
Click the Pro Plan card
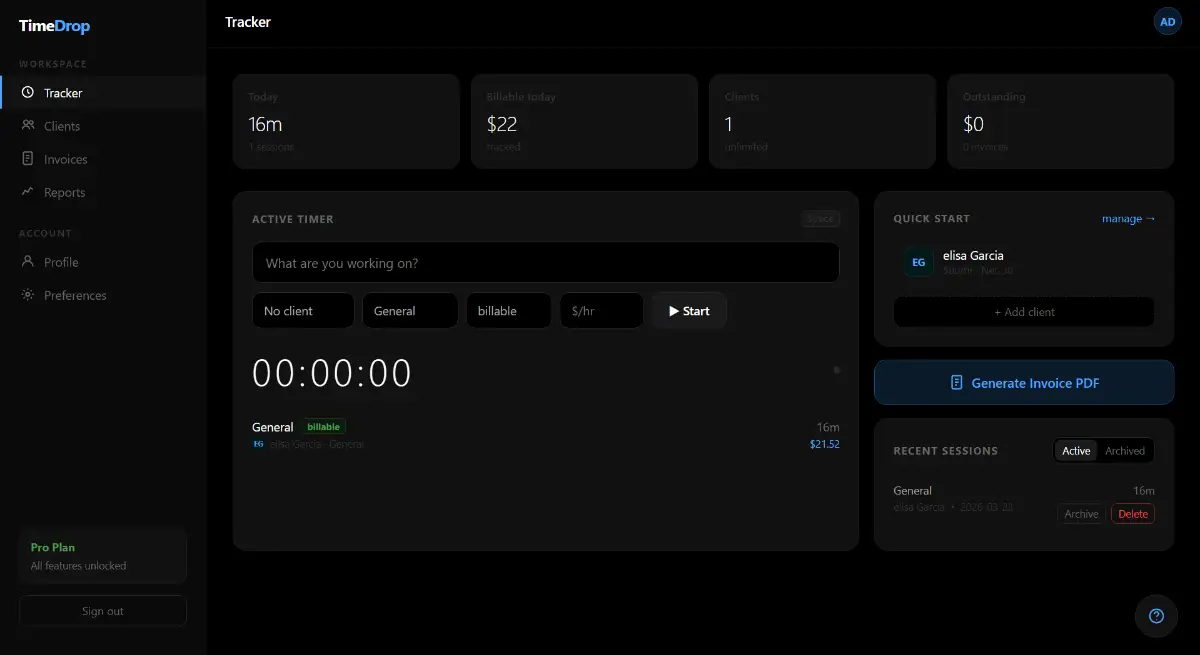103,556
